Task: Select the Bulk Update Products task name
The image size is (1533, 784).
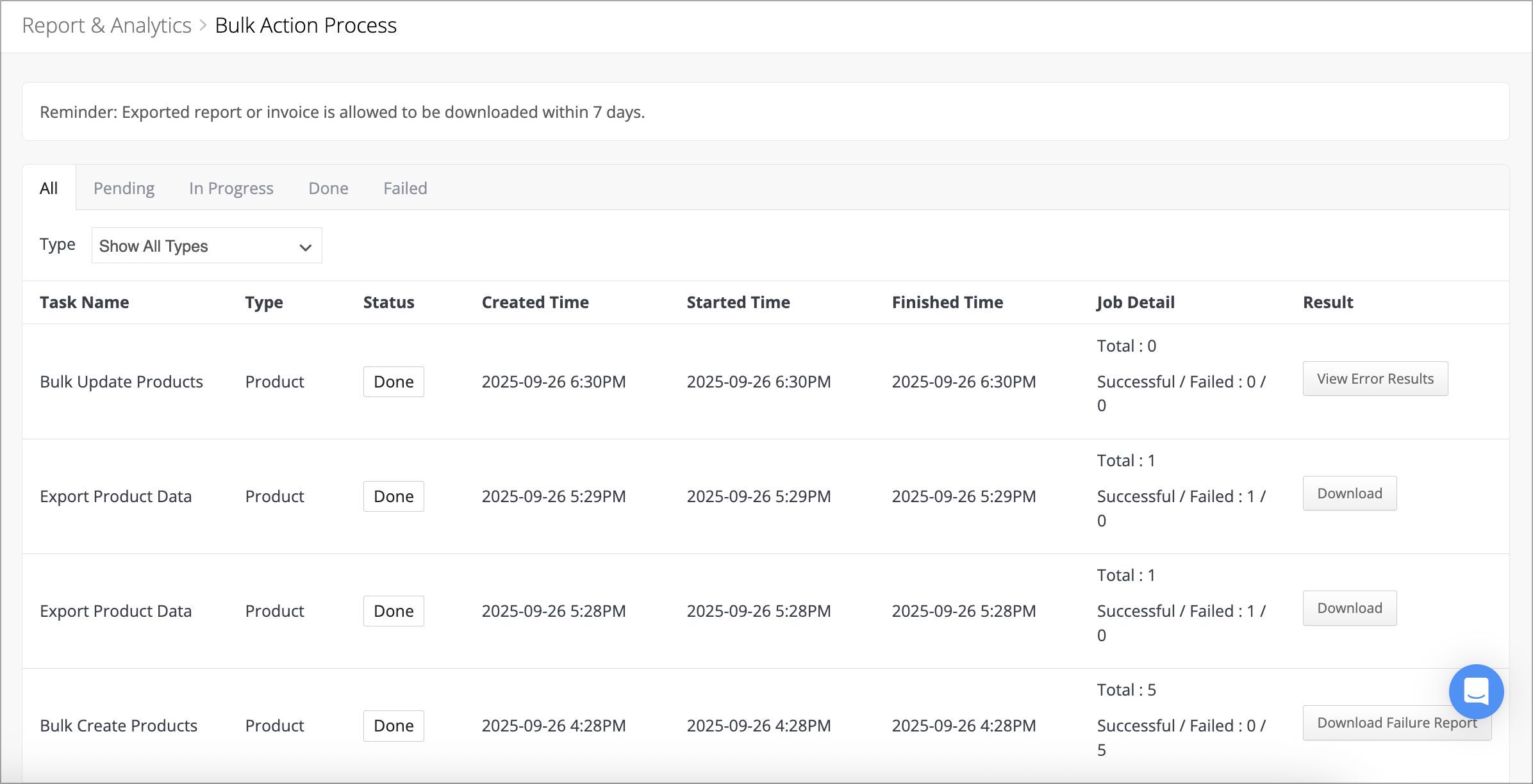Action: pos(121,382)
